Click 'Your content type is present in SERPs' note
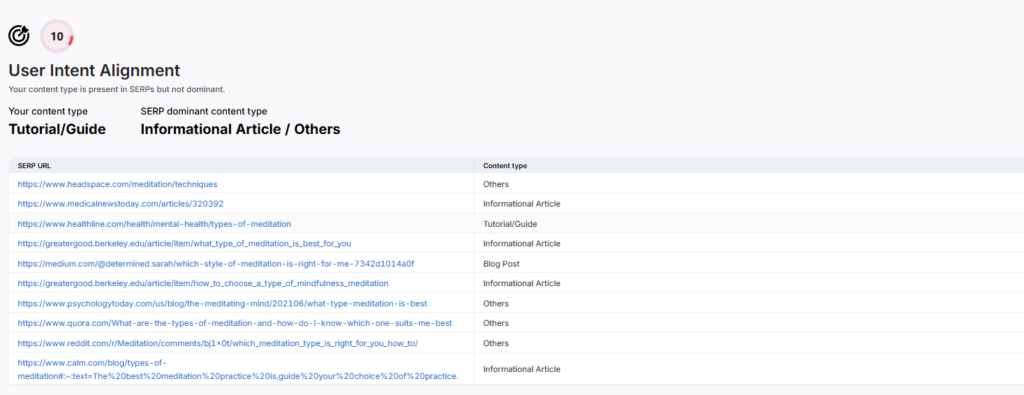This screenshot has height=395, width=1024. [117, 89]
